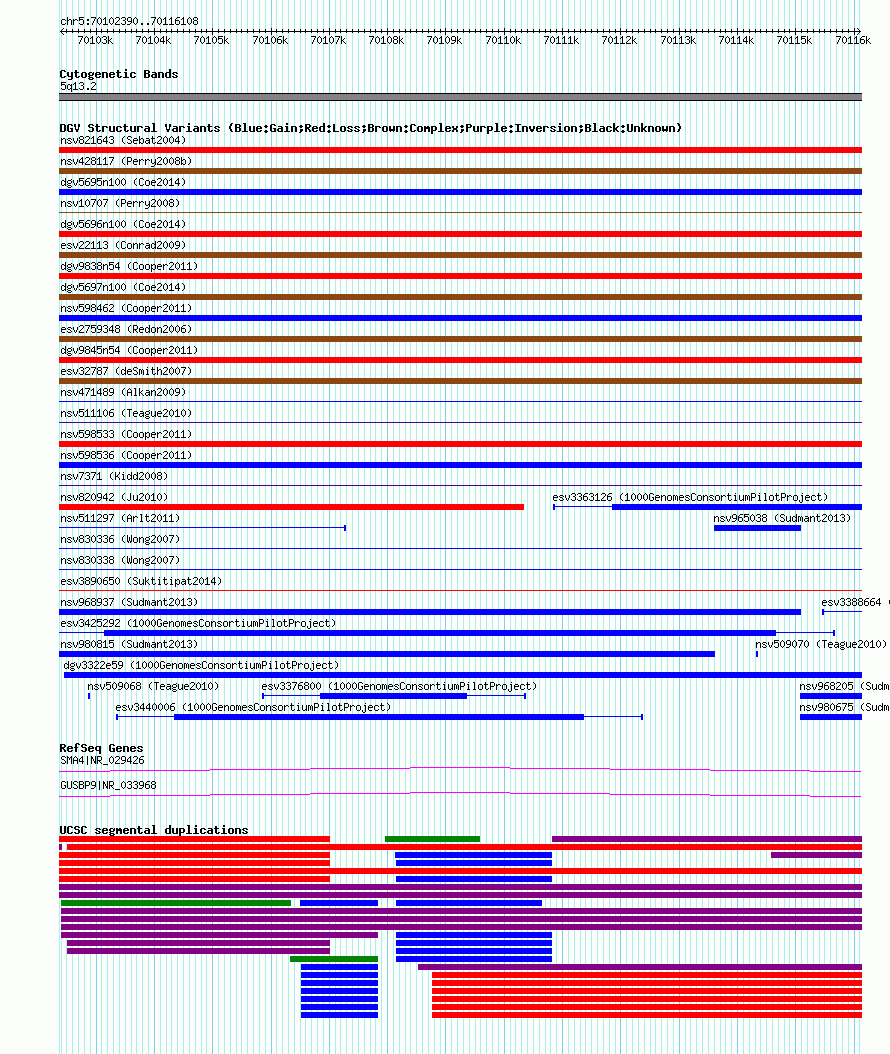The height and width of the screenshot is (1054, 890).
Task: Select nsv509070 (Teague2010) label
Action: point(821,644)
